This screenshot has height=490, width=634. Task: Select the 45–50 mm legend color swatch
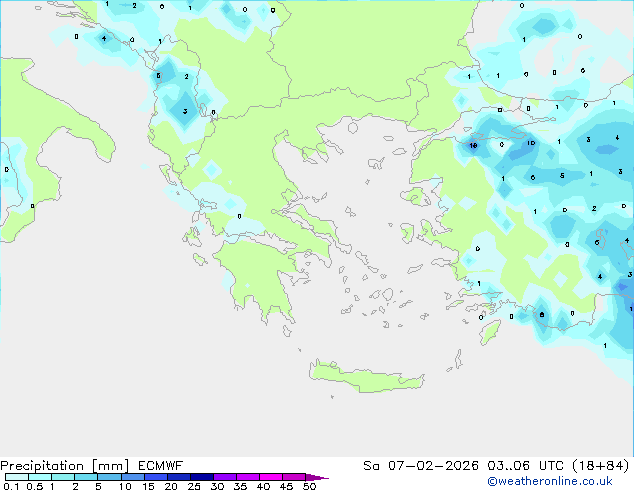(x=294, y=477)
